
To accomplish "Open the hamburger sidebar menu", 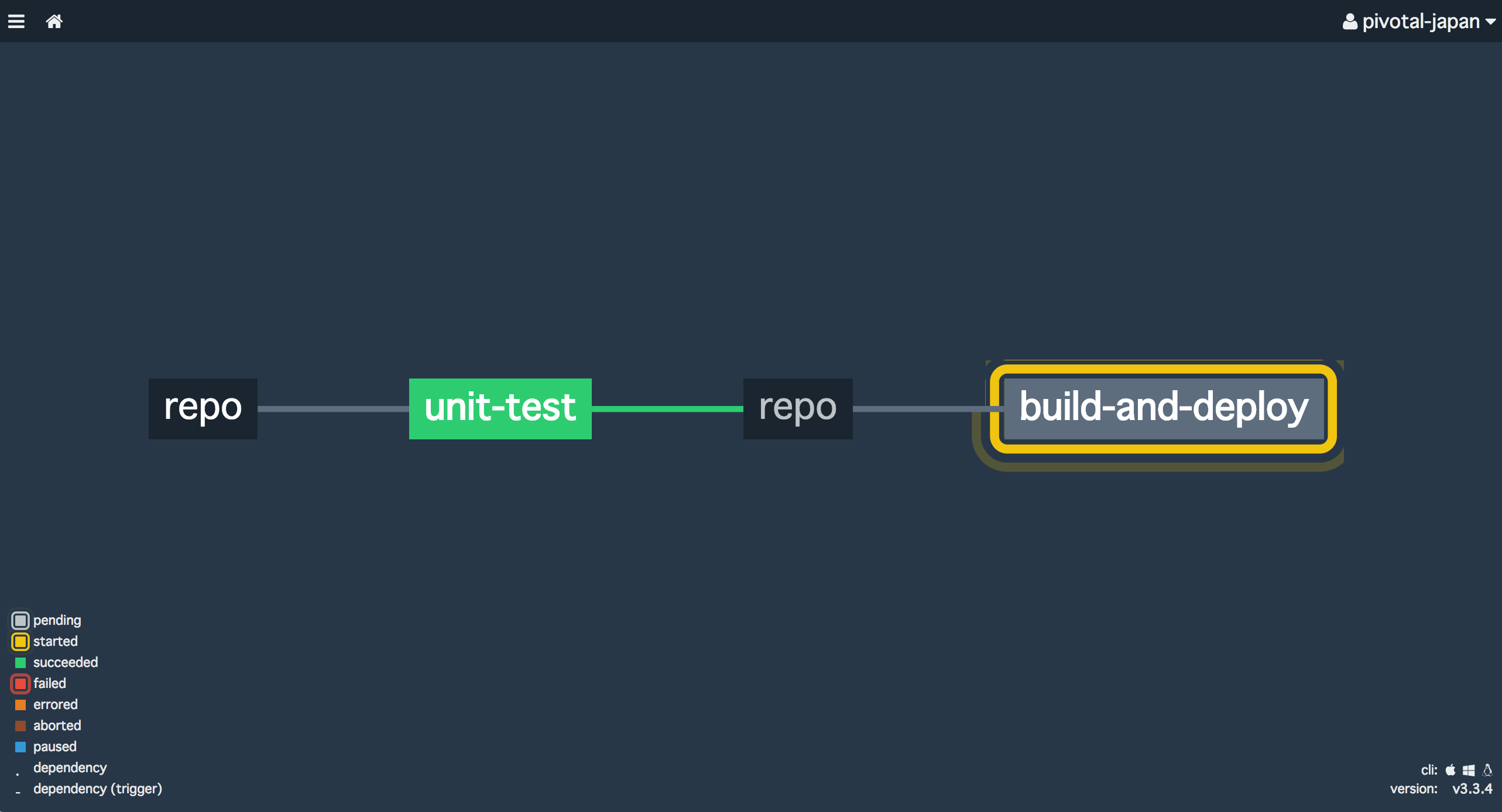I will tap(16, 22).
